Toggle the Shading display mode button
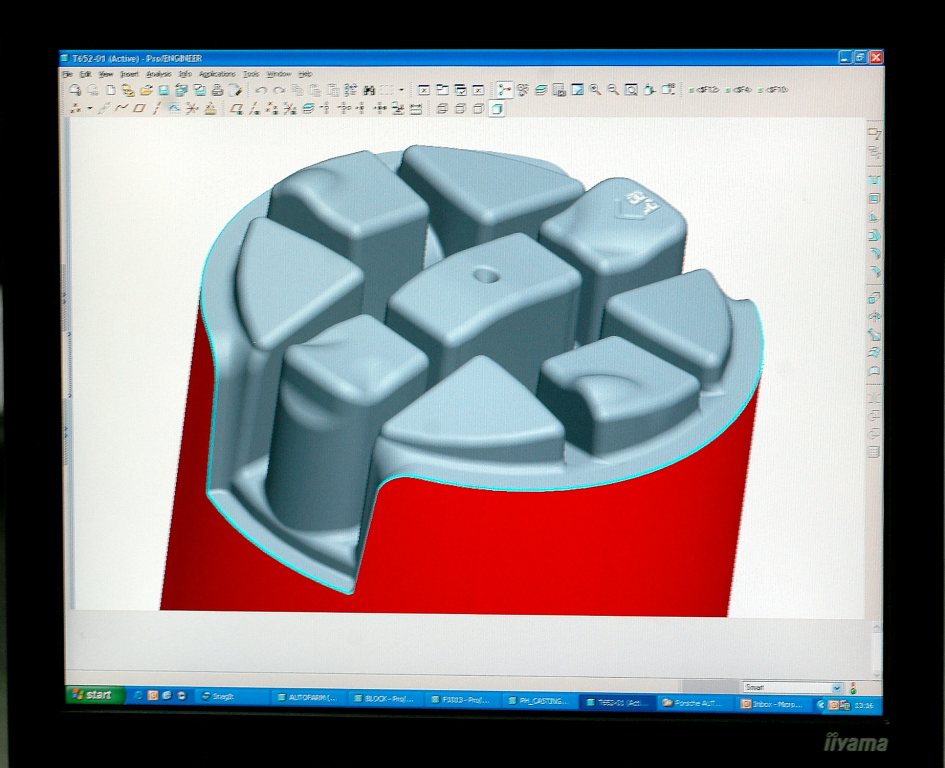 (x=496, y=108)
